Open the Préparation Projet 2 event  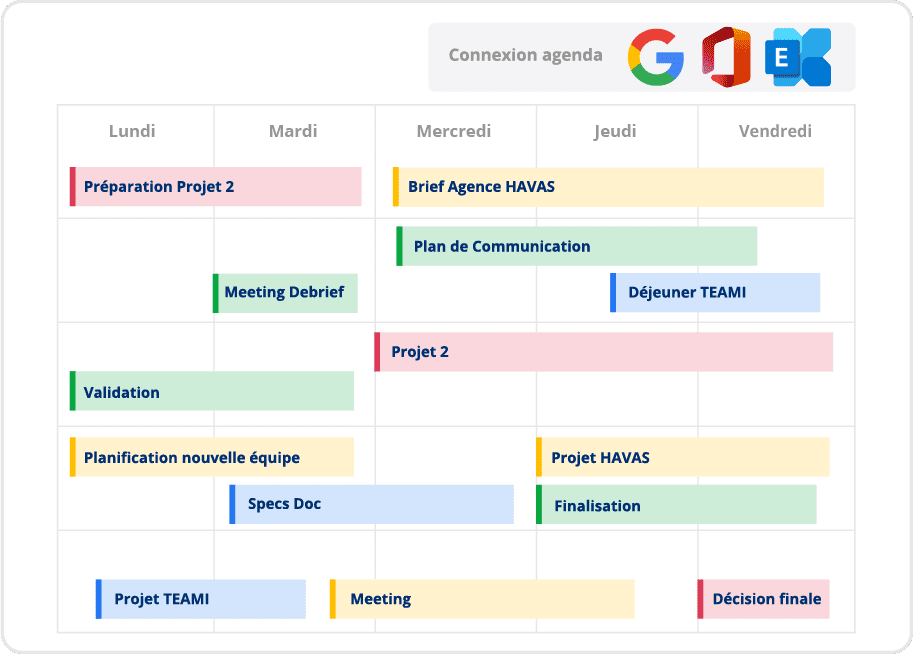click(x=215, y=187)
